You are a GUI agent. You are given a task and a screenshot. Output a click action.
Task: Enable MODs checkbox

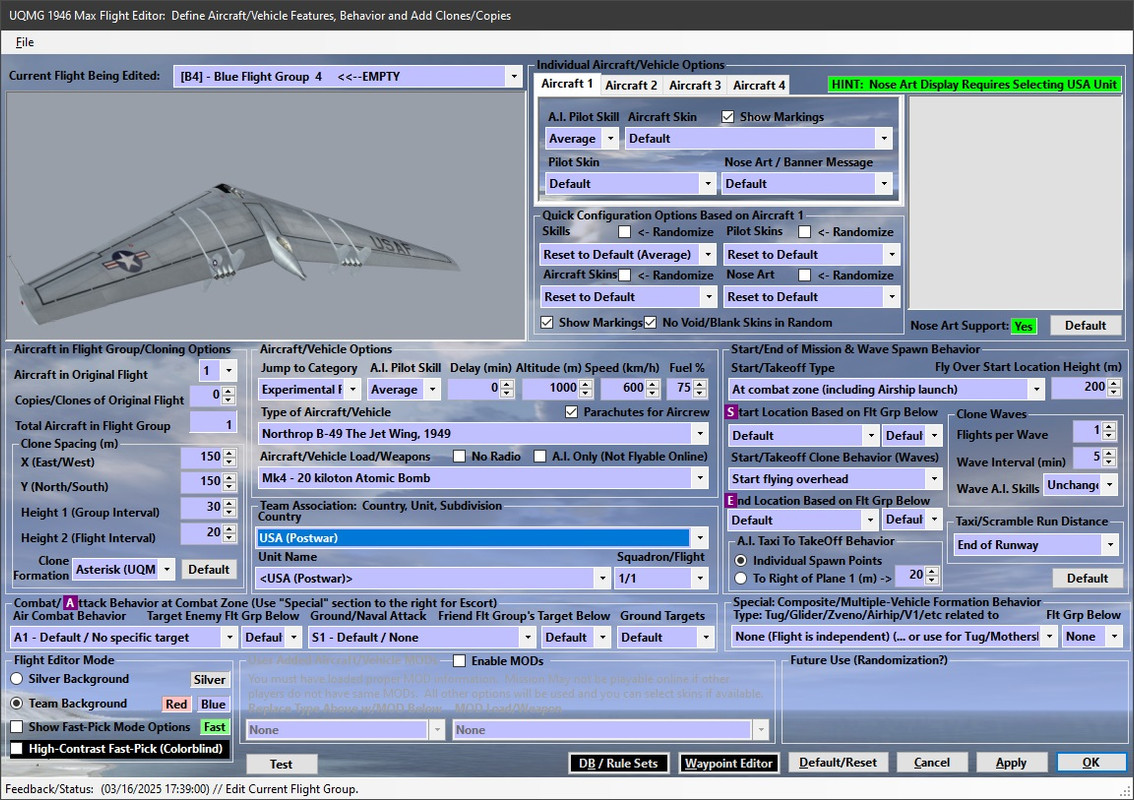[459, 661]
